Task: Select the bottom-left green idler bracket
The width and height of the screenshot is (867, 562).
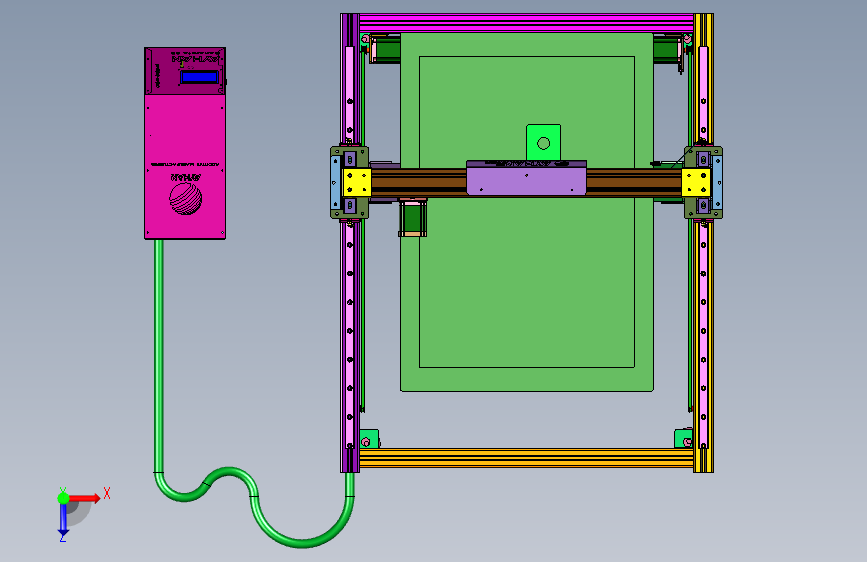Action: (369, 439)
